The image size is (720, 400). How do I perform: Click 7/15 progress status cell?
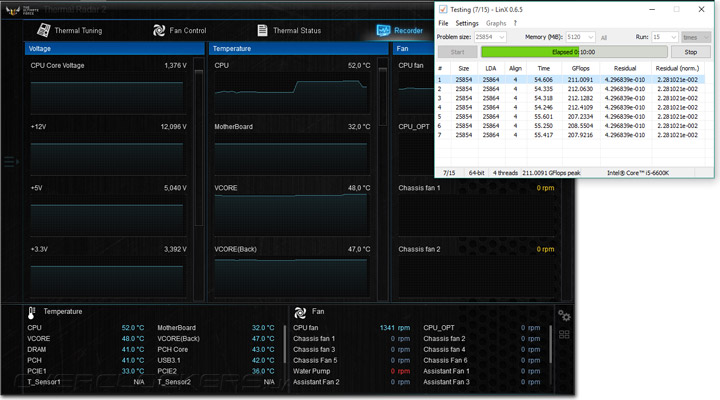click(449, 173)
